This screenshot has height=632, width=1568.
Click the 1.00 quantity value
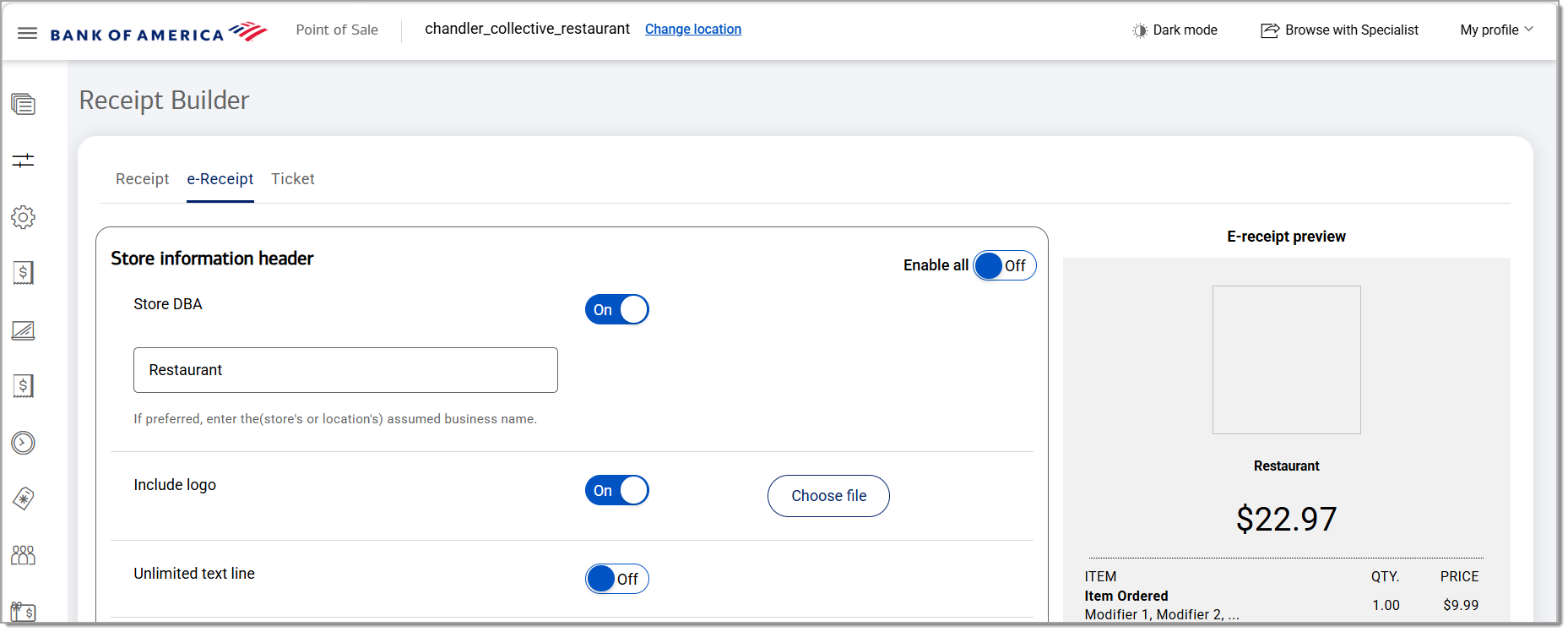point(1386,606)
